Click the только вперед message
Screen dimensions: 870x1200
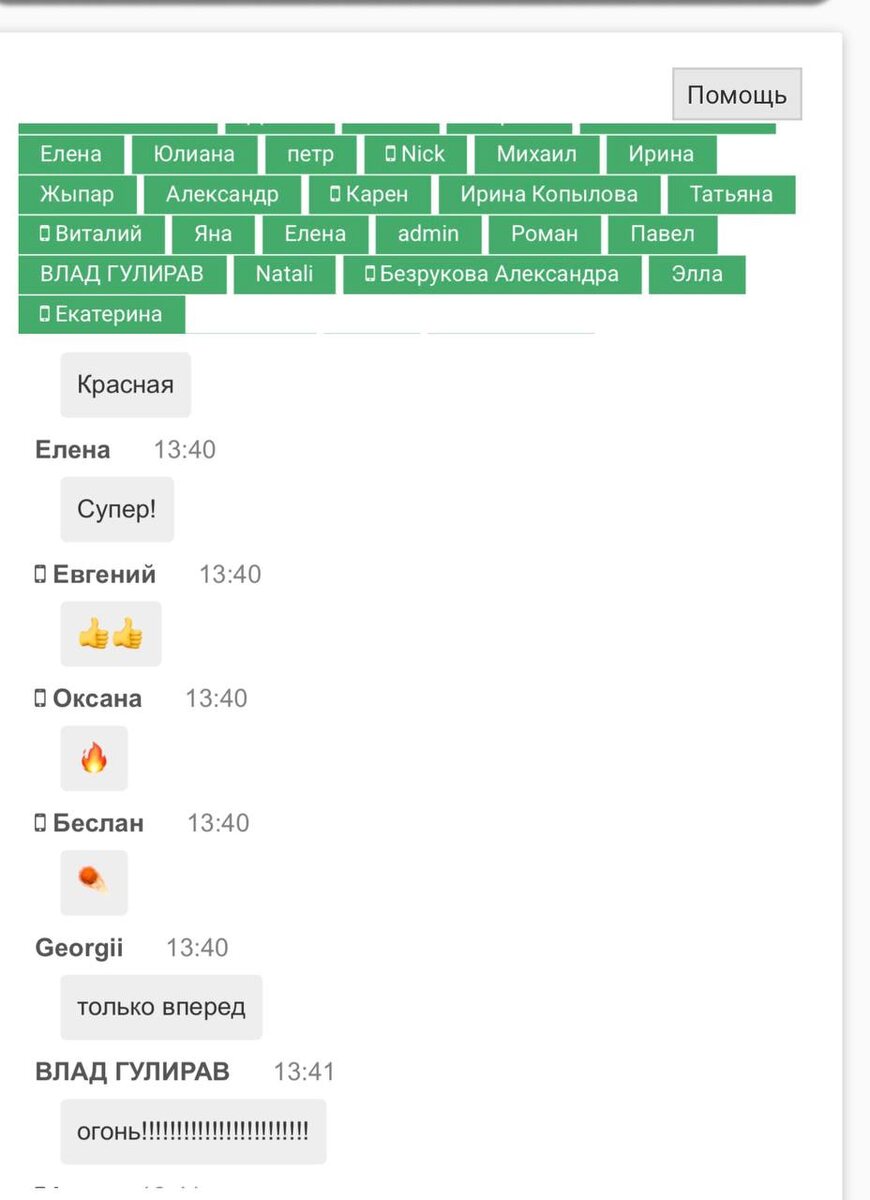[x=161, y=1008]
